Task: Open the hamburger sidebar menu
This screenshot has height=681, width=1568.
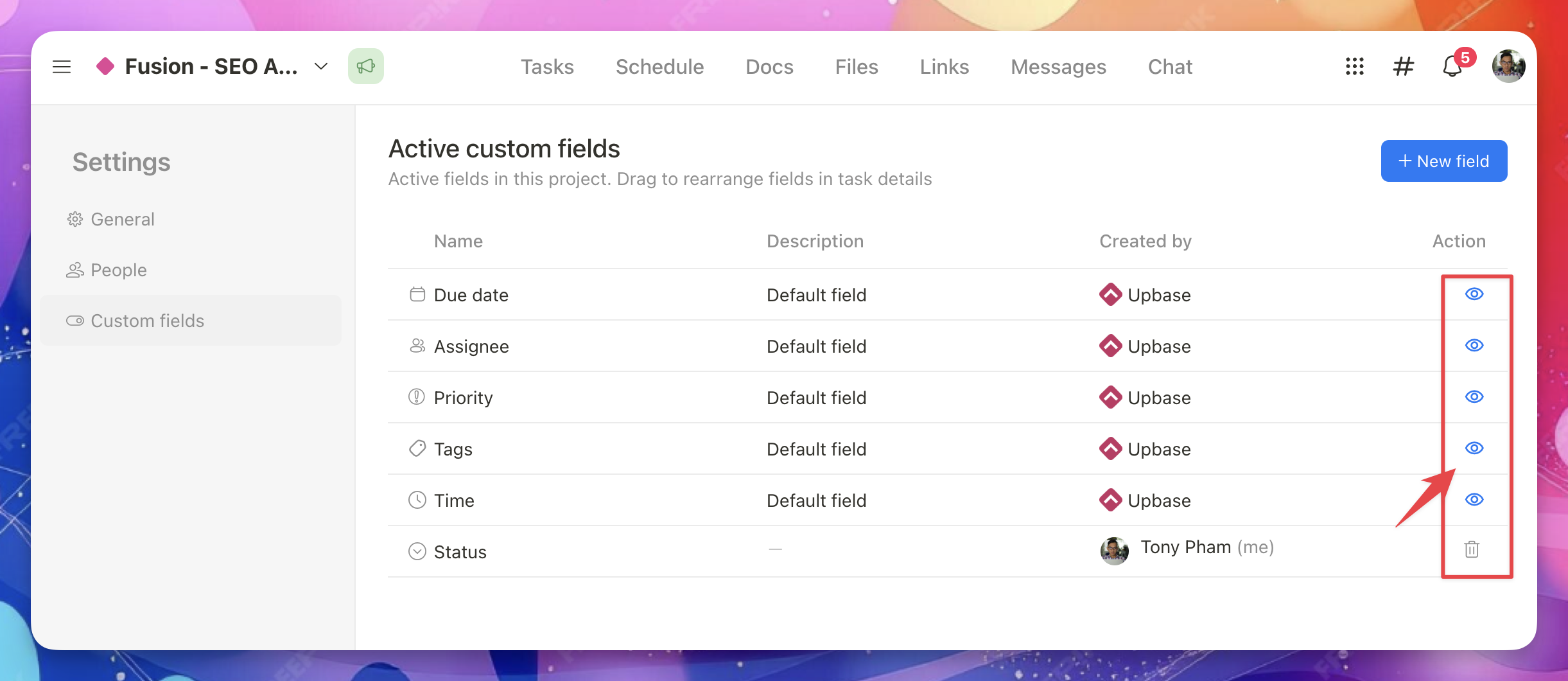Action: click(x=62, y=67)
